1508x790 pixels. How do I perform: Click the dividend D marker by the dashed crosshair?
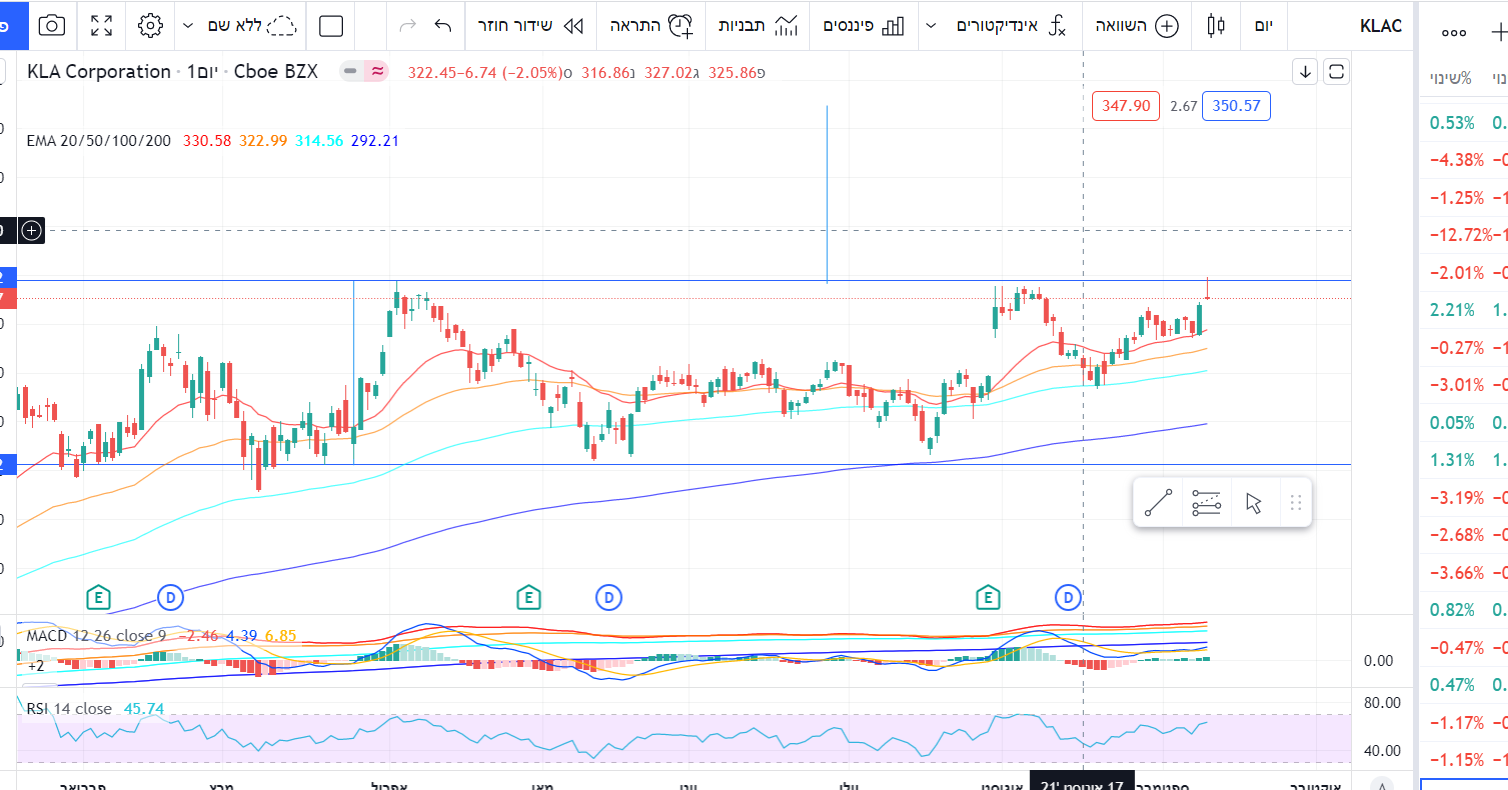point(1069,598)
